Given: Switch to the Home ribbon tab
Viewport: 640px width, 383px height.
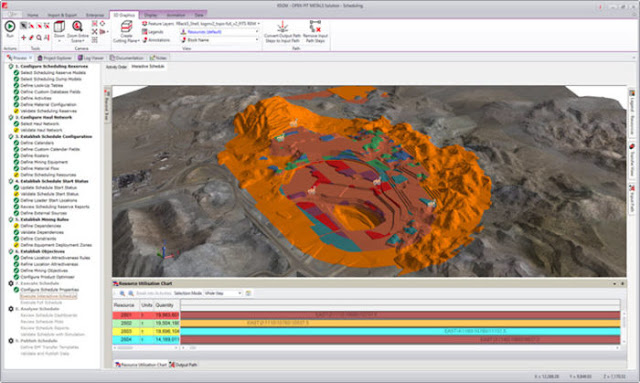Looking at the screenshot, I should 33,15.
